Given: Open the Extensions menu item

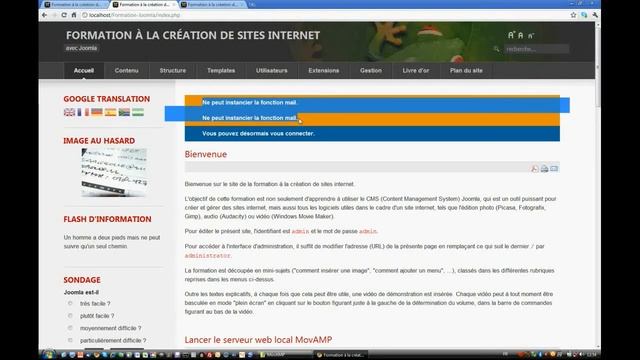Looking at the screenshot, I should point(324,70).
